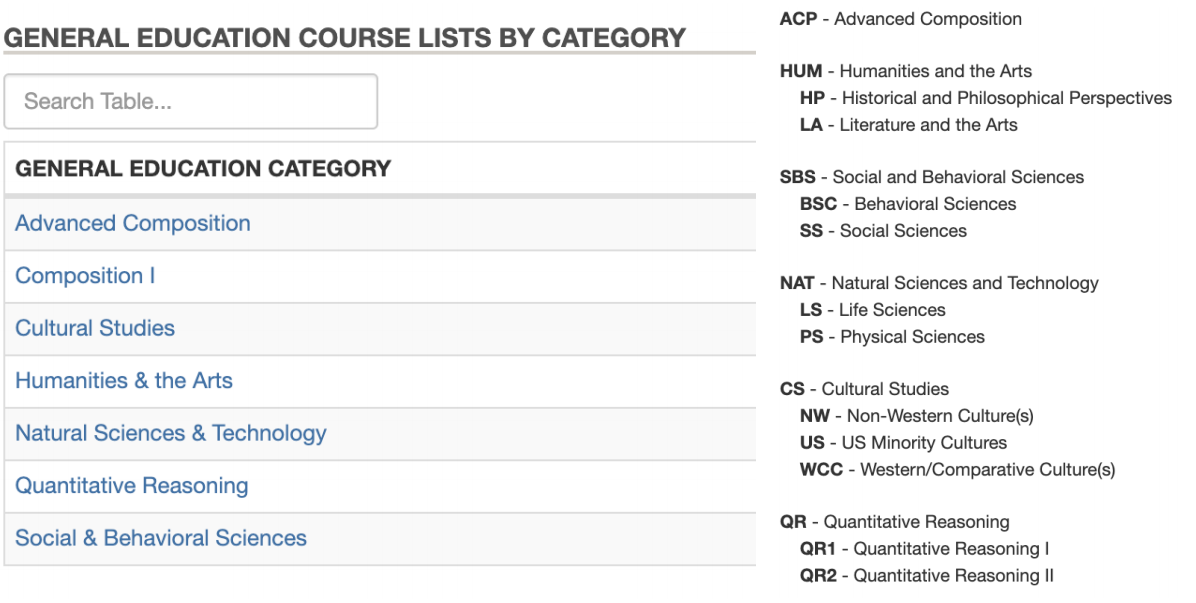
Task: Click the WCC Western/Comparative Culture(s) entry
Action: 957,469
